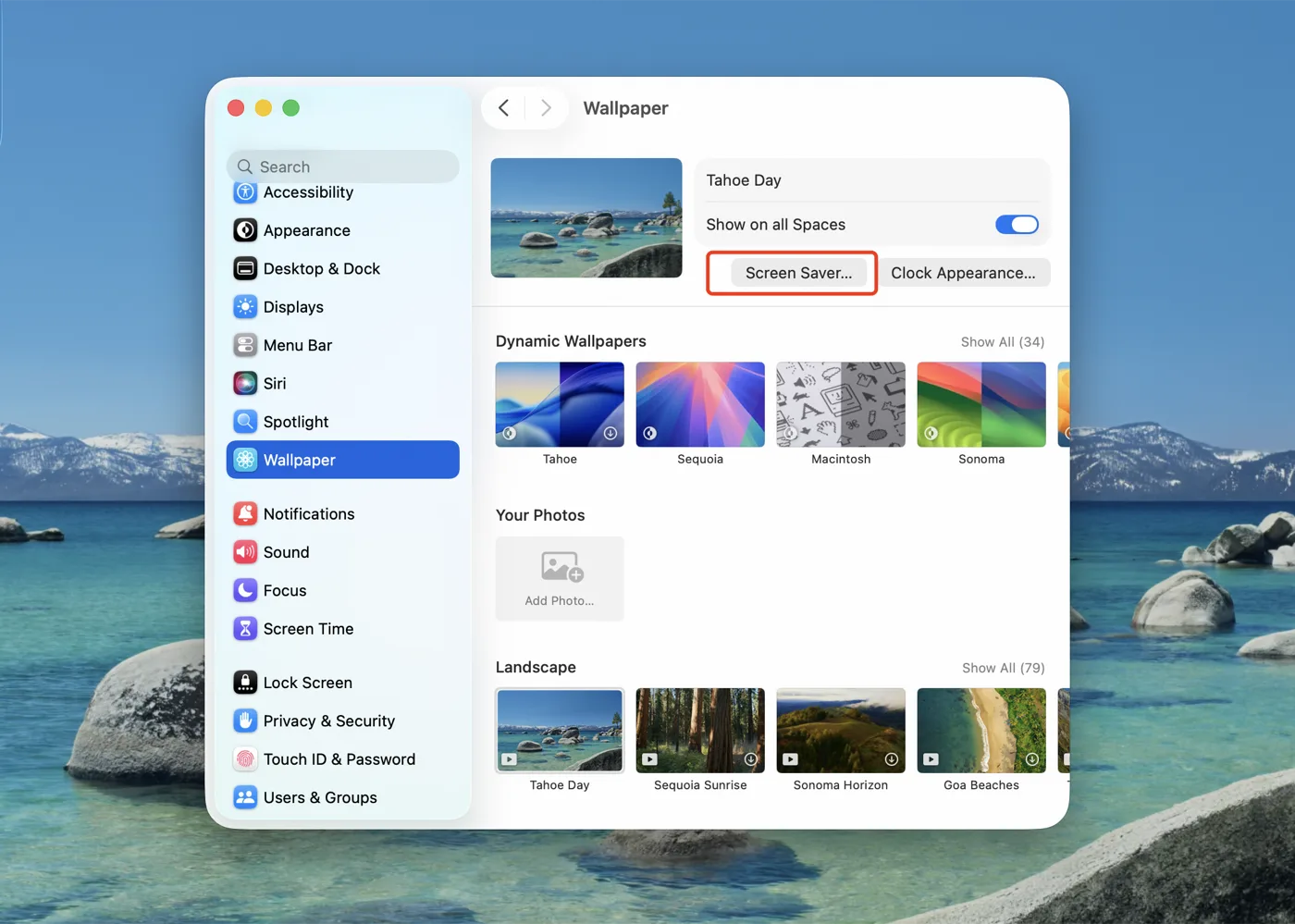Click the Users & Groups label
Image resolution: width=1295 pixels, height=924 pixels.
[x=320, y=797]
